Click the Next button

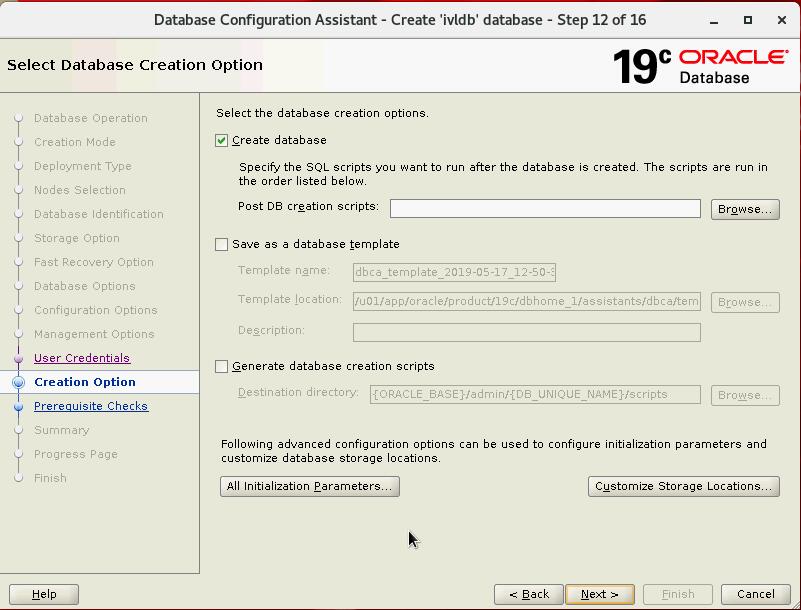599,594
